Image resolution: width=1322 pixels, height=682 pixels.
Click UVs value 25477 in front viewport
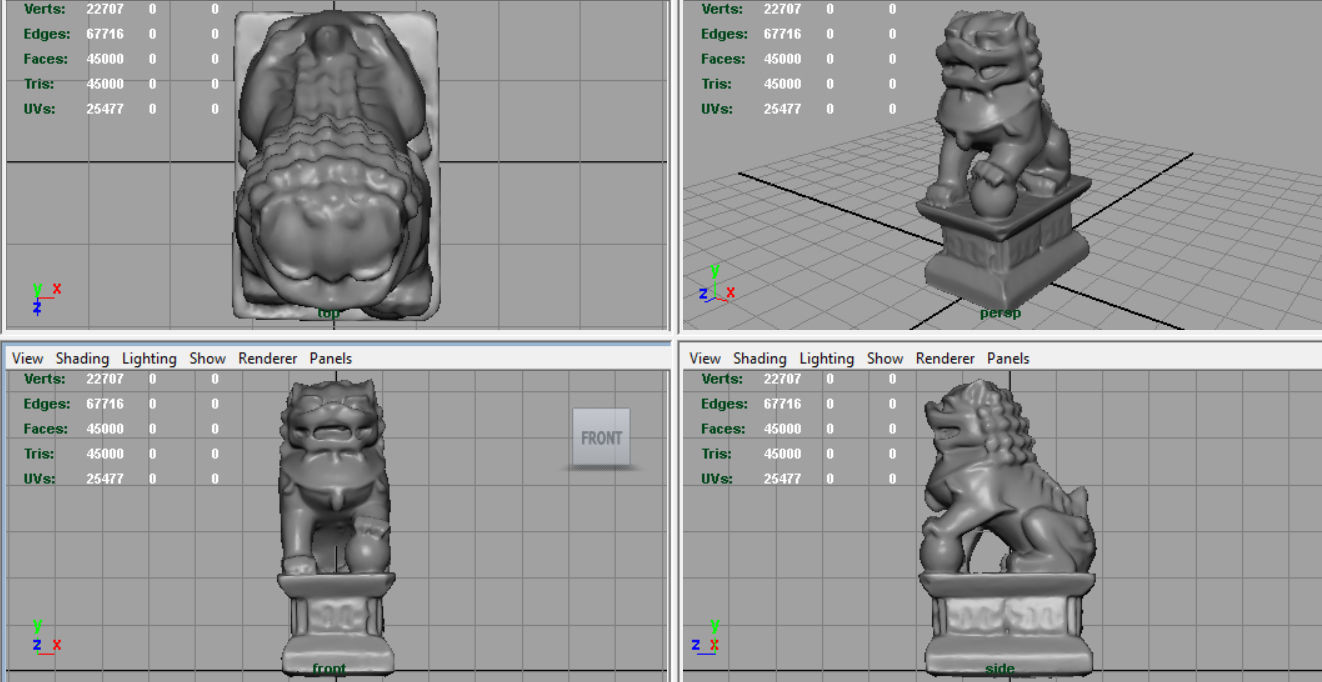click(x=105, y=479)
